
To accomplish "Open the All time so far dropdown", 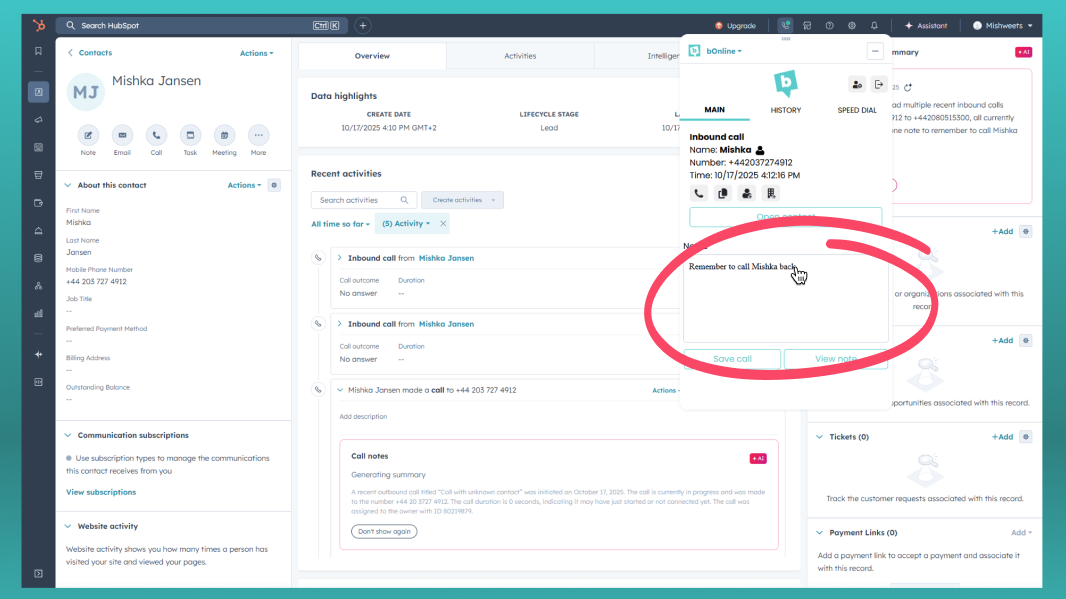I will [x=340, y=224].
